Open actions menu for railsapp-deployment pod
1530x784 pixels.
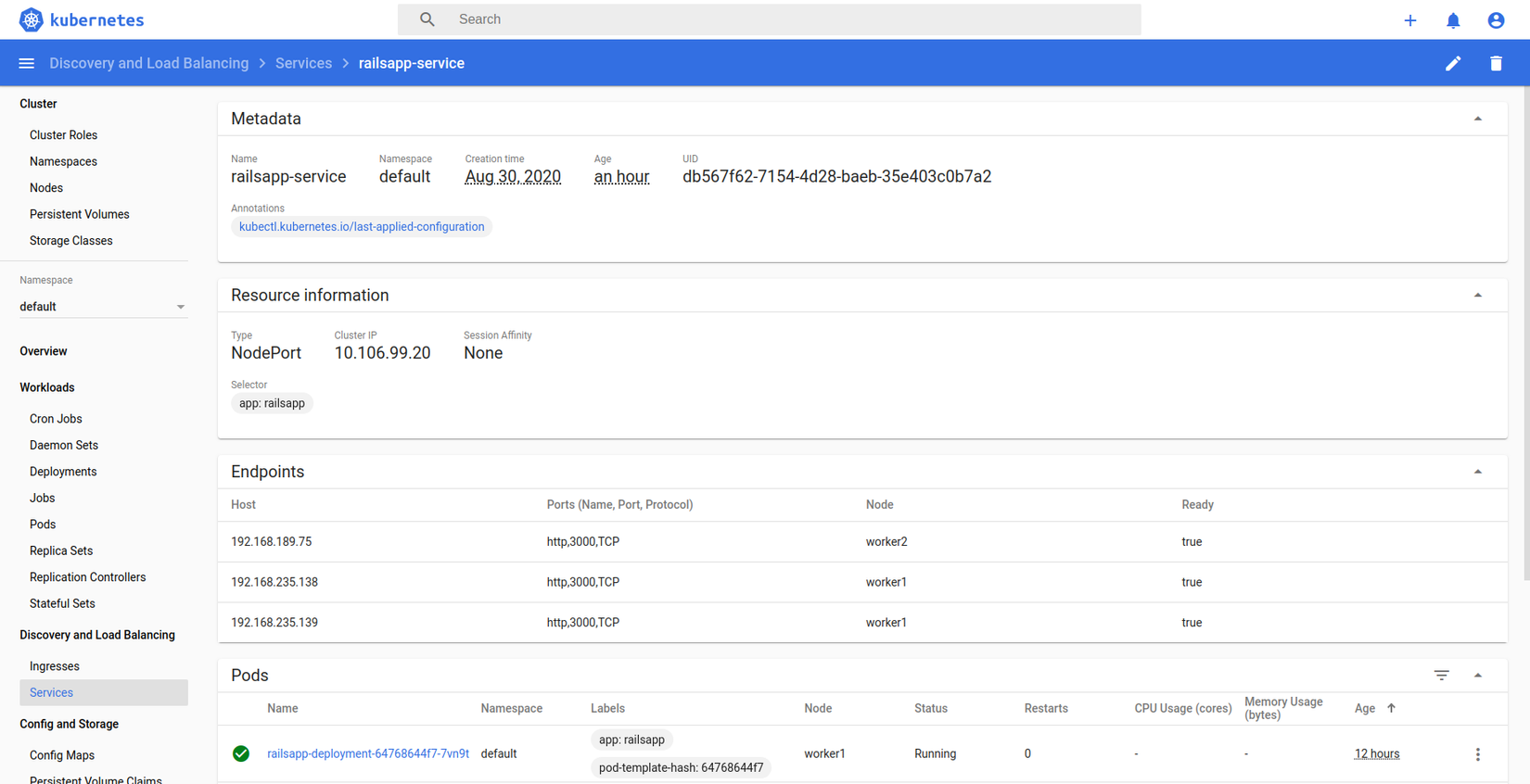click(x=1477, y=754)
